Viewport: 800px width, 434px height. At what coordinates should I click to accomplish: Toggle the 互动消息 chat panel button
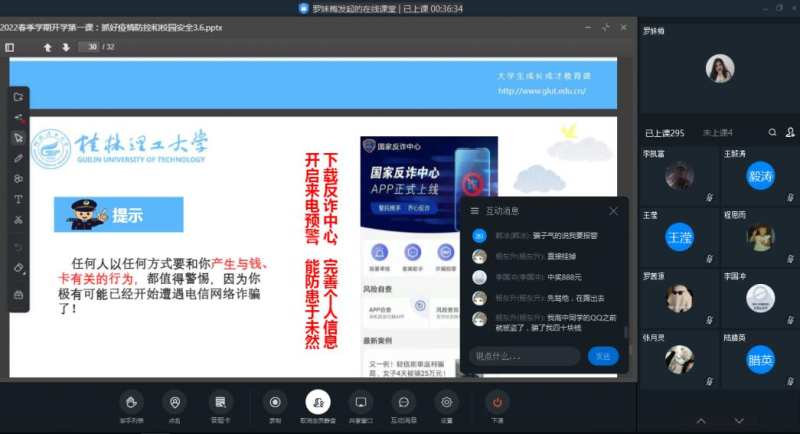tap(404, 402)
